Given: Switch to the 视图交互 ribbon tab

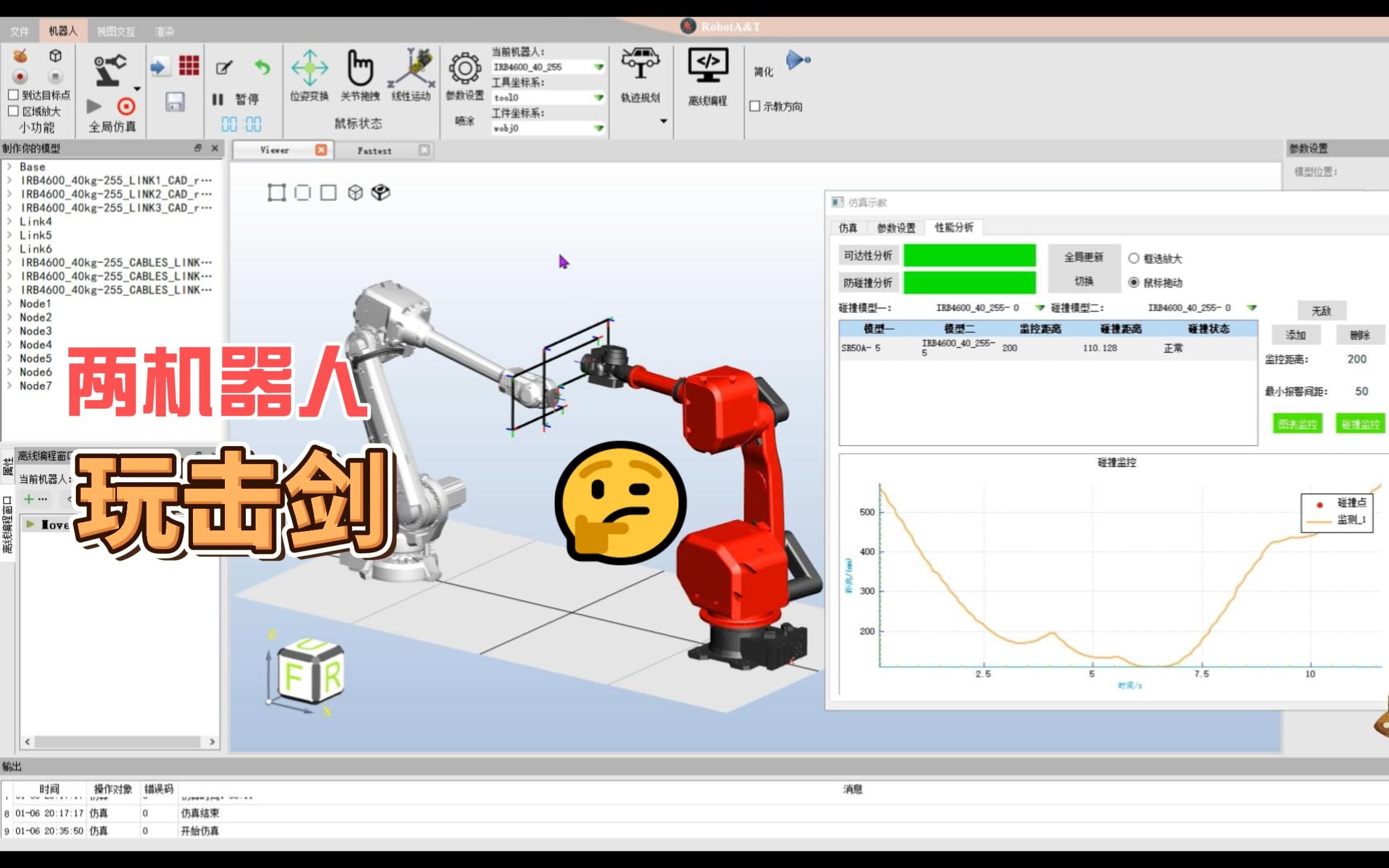Looking at the screenshot, I should [116, 31].
